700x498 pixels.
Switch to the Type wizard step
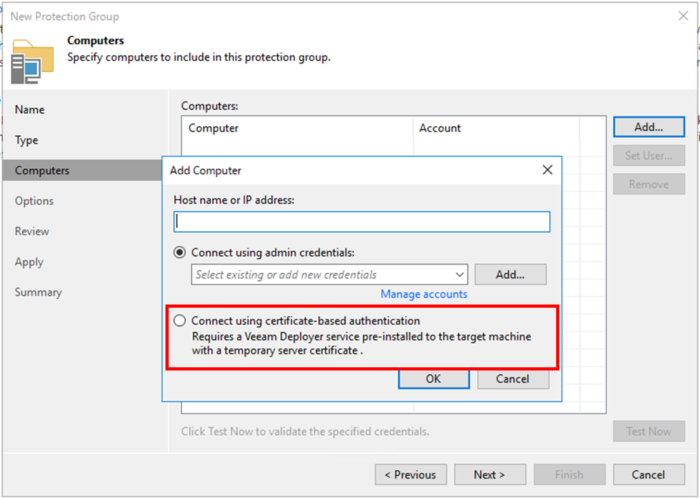27,140
